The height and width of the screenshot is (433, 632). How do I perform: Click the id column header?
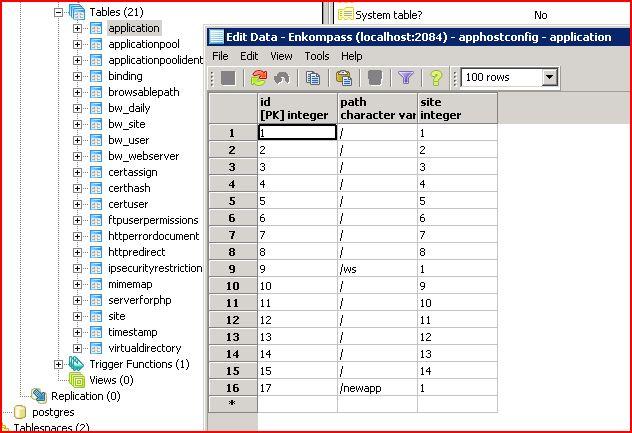(x=297, y=108)
